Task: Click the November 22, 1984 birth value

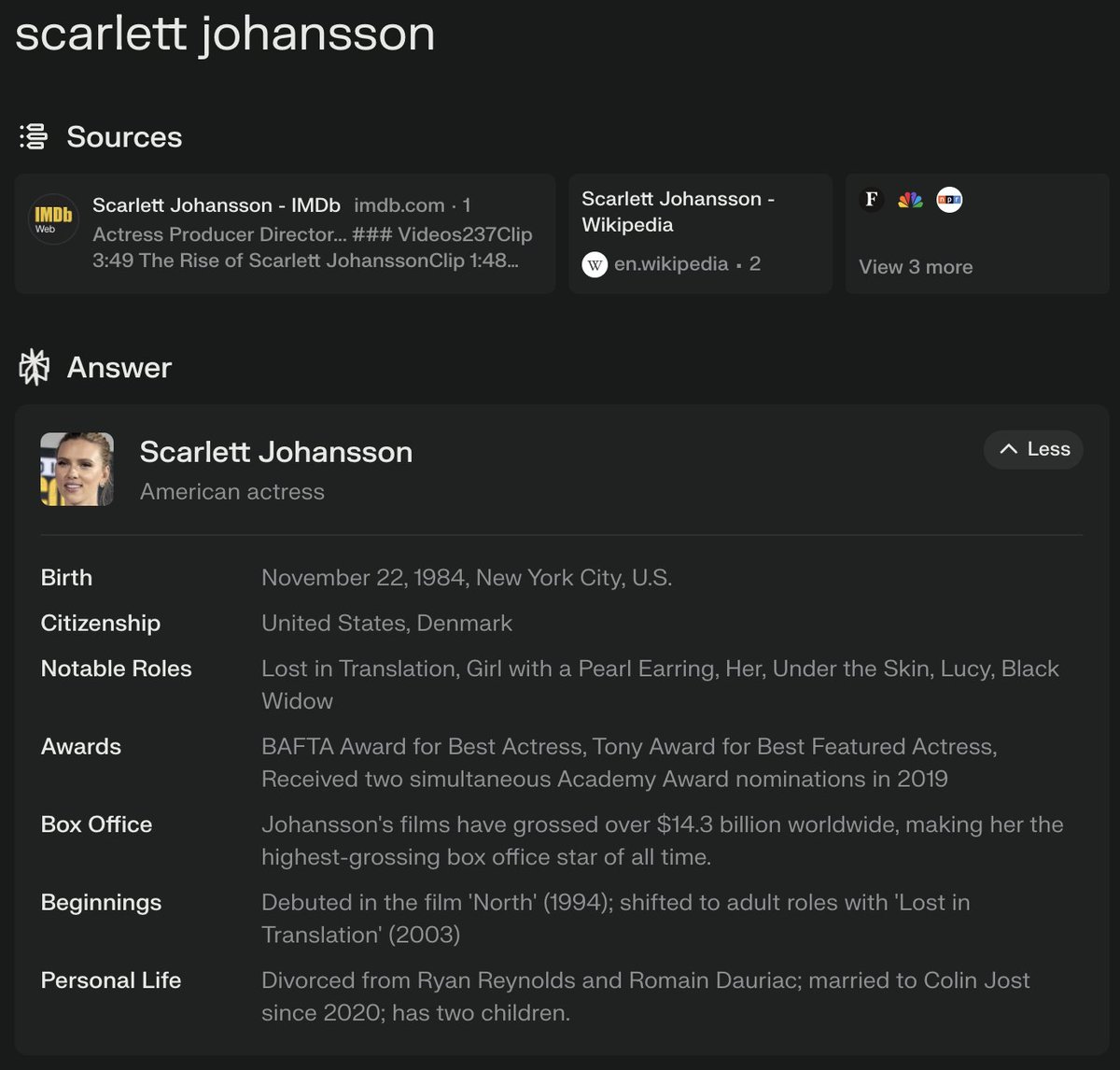Action: (x=467, y=578)
